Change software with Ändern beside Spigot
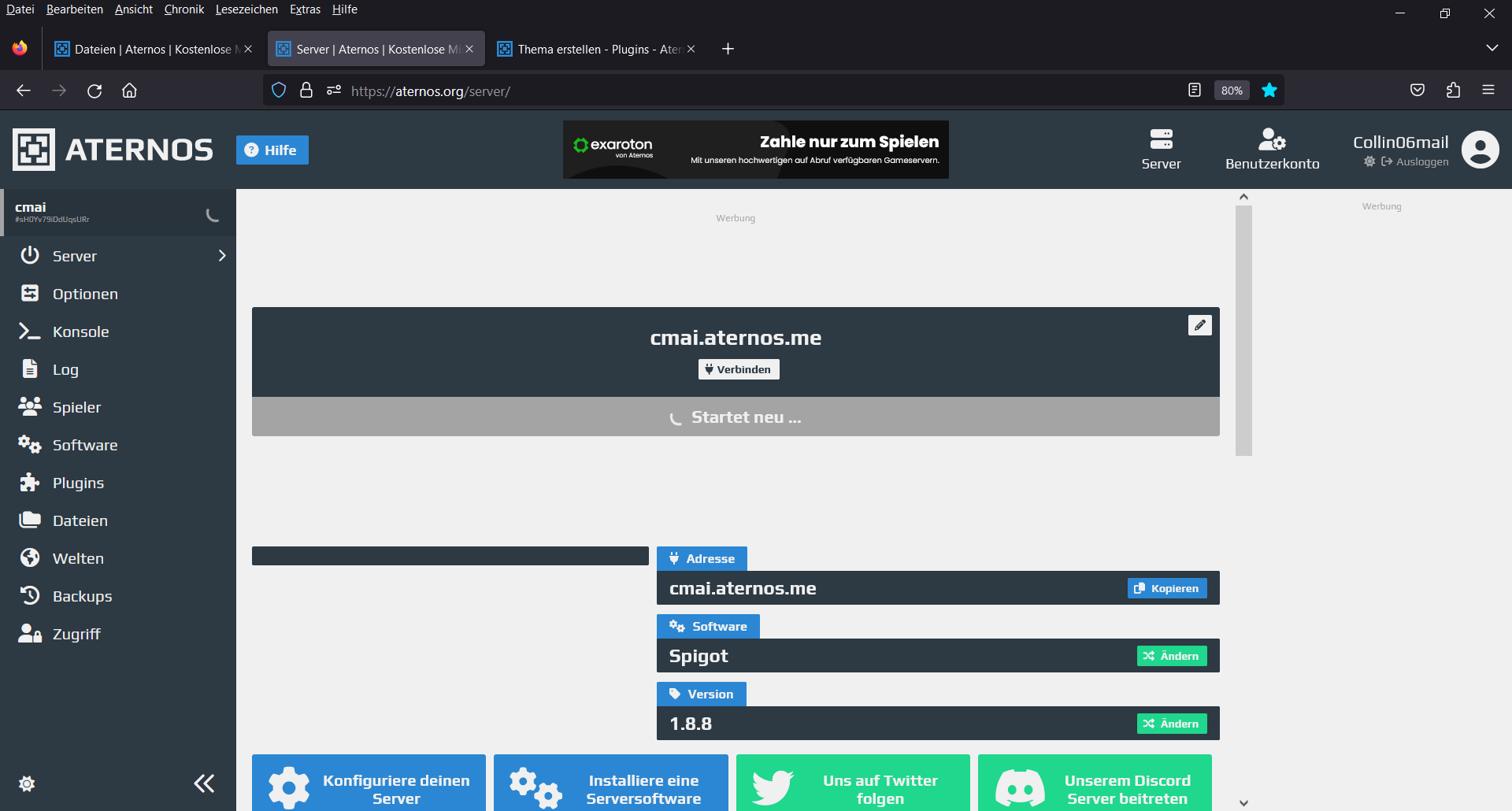 pos(1172,656)
